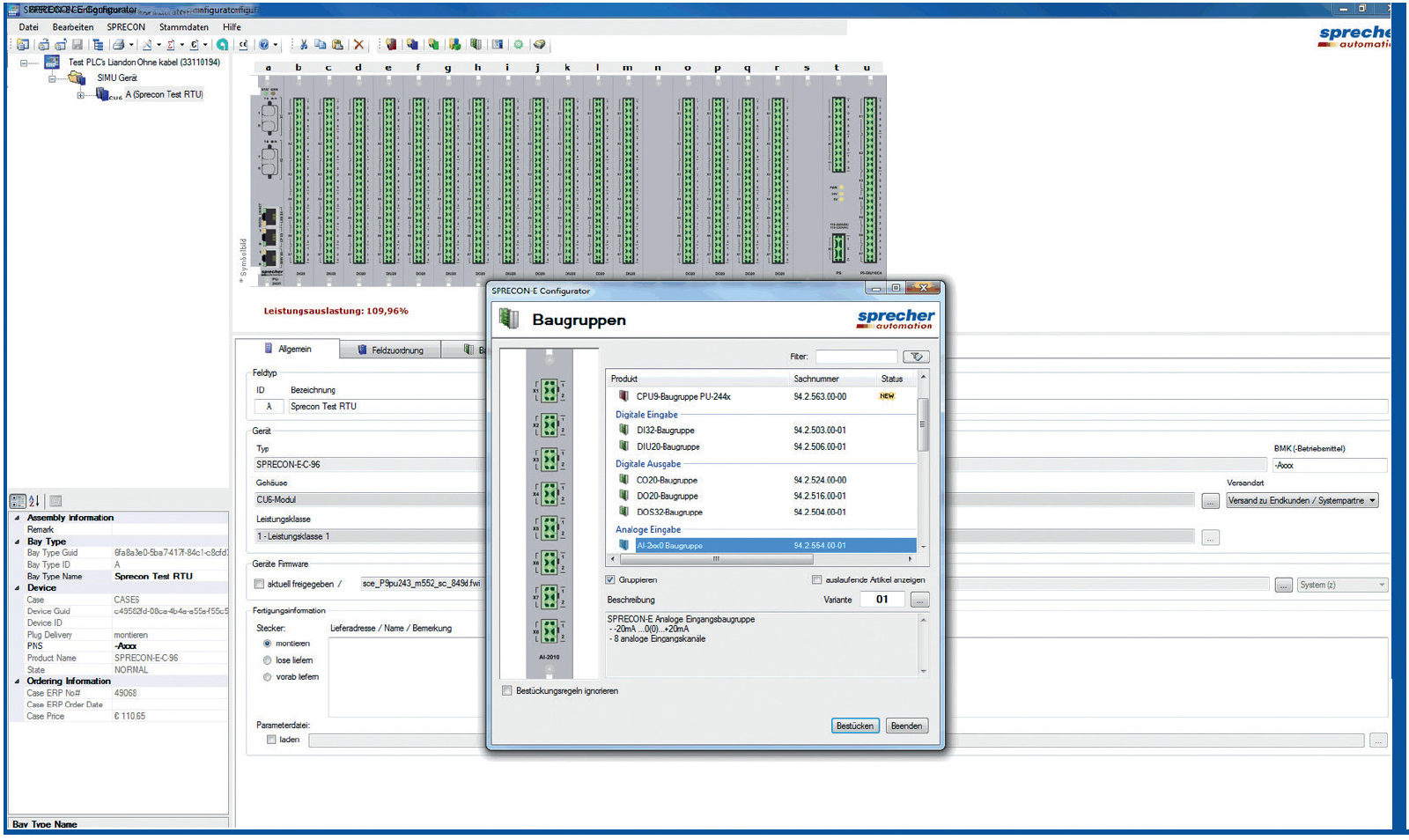Open the Versand zu Endkunden dropdown
The width and height of the screenshot is (1409, 840).
point(1302,500)
